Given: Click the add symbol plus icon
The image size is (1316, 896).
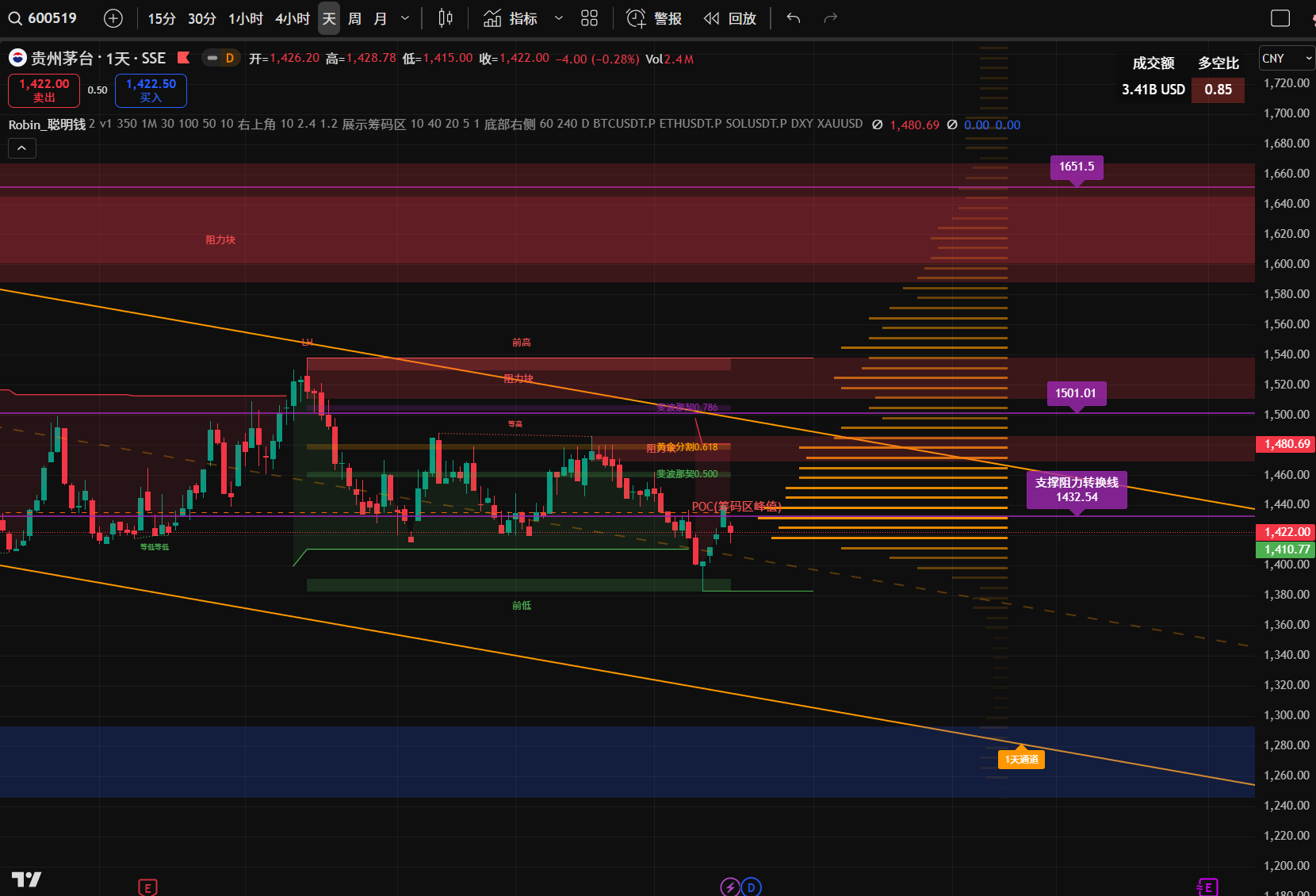Looking at the screenshot, I should click(x=113, y=18).
